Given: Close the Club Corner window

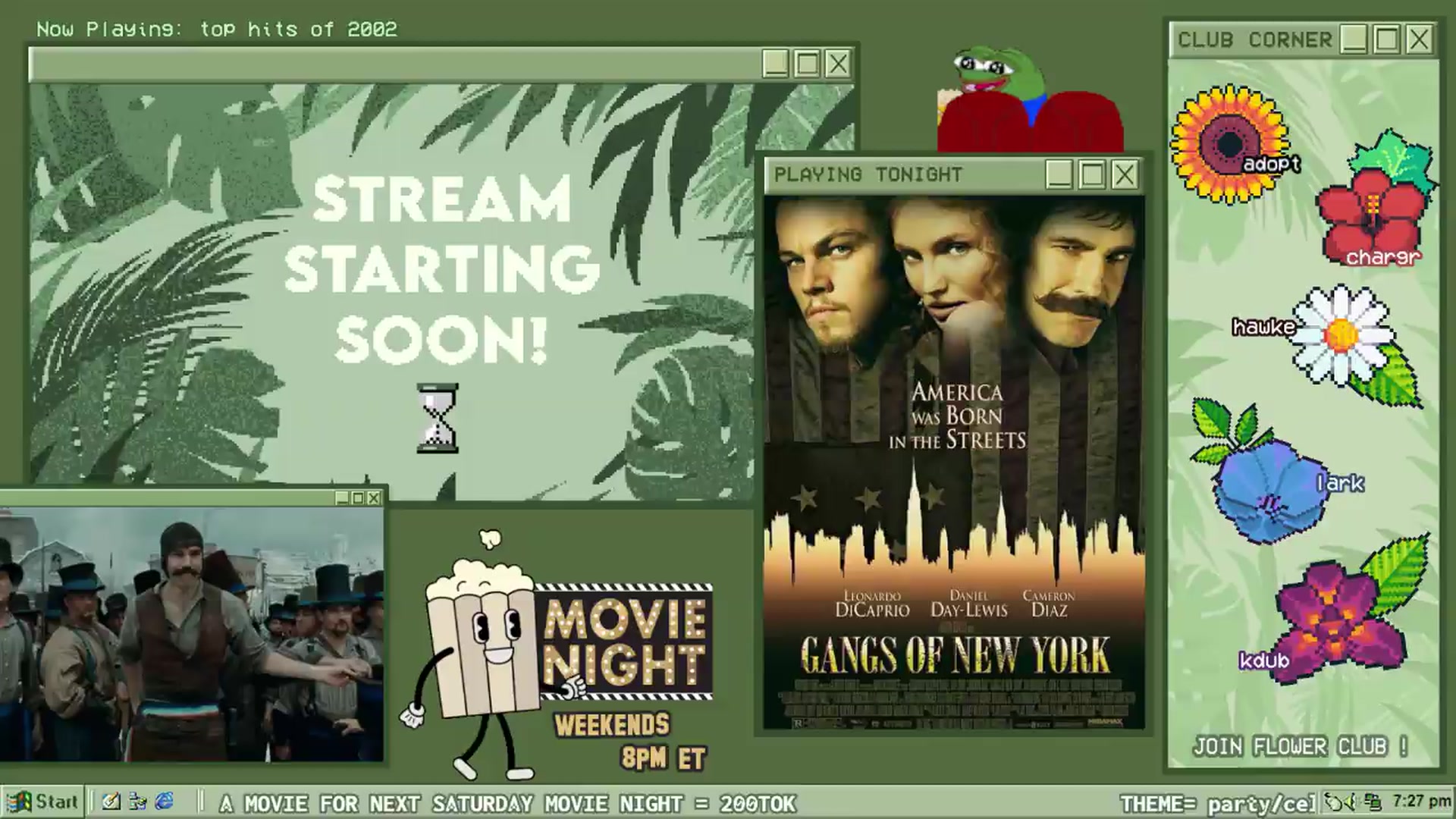Looking at the screenshot, I should pyautogui.click(x=1419, y=39).
